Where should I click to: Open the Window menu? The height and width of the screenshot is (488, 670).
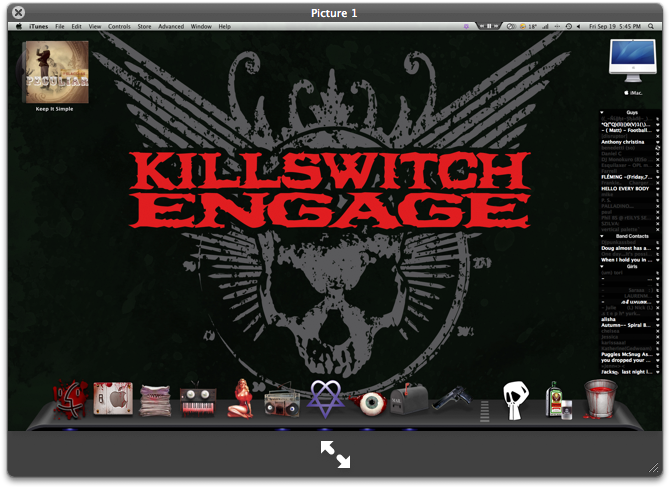(201, 26)
